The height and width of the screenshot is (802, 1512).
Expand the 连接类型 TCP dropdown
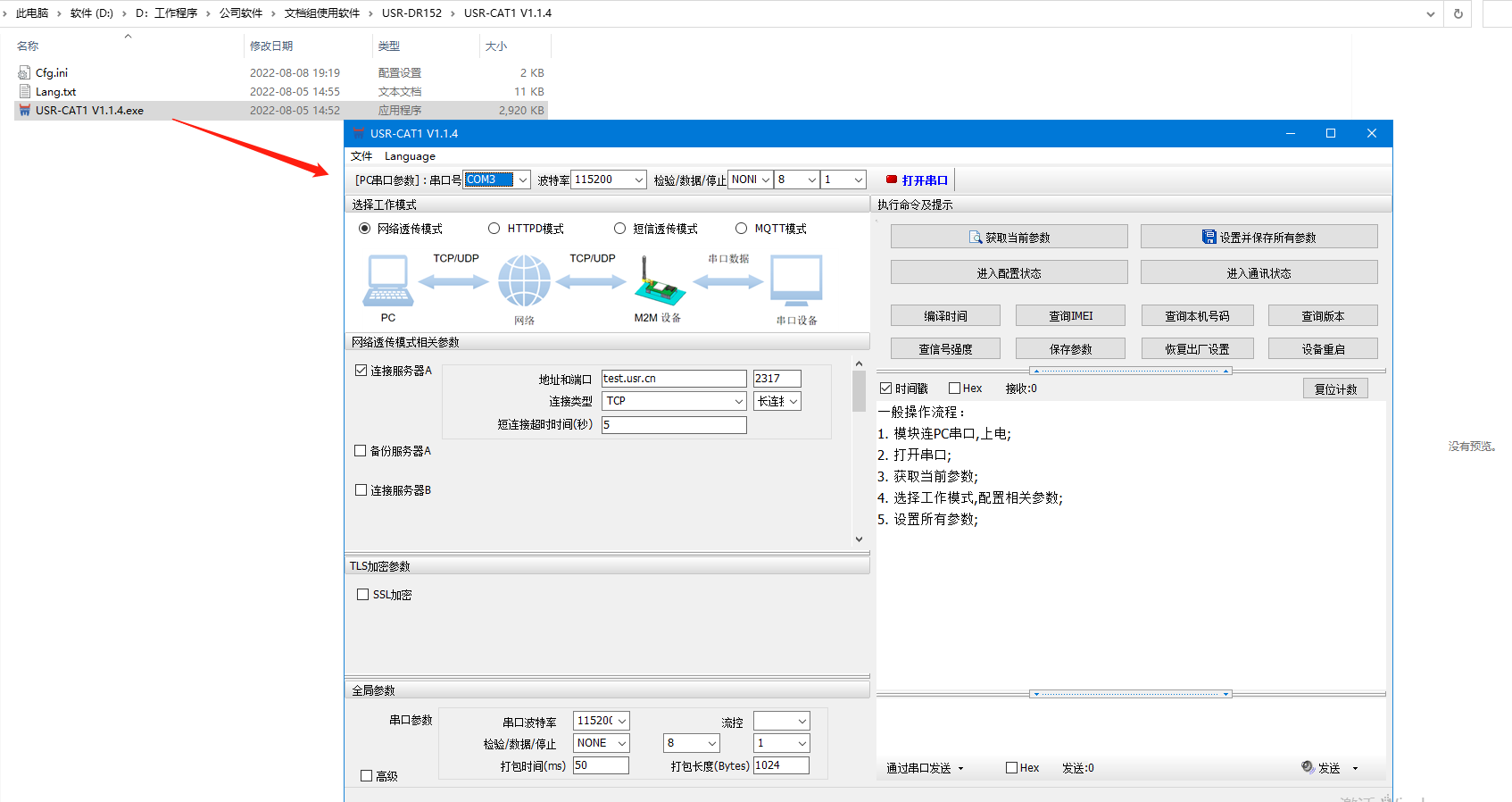coord(738,401)
